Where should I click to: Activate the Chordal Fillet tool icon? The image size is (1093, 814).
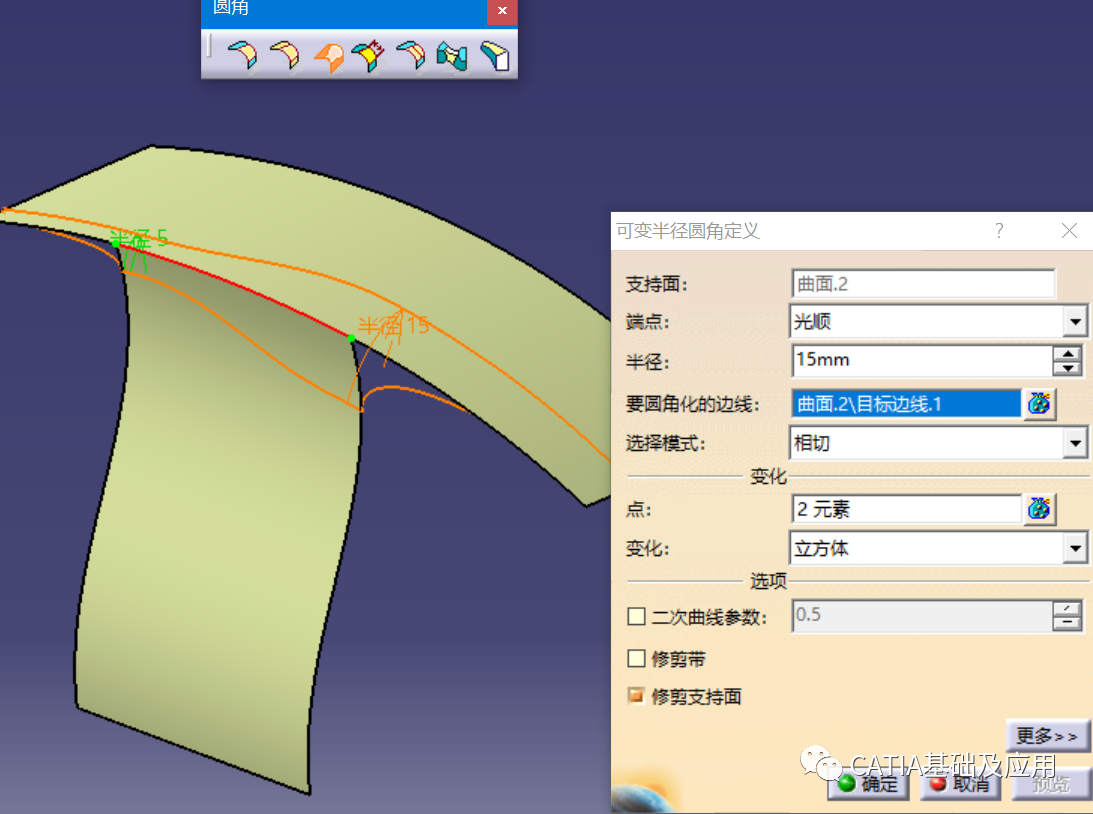[x=369, y=56]
